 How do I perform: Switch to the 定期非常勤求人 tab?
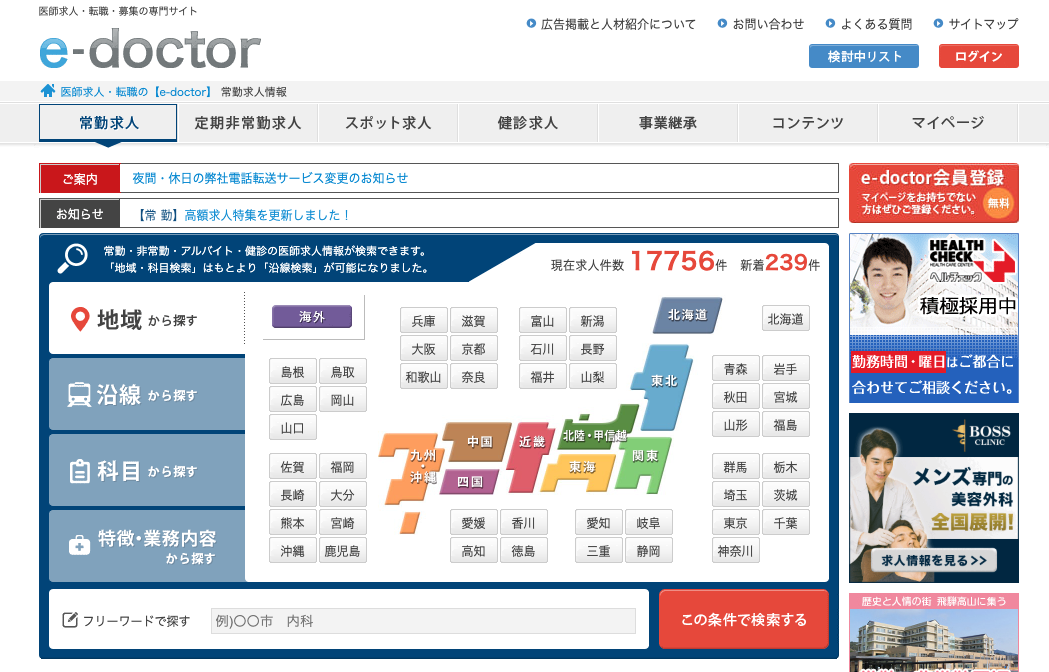pos(249,122)
